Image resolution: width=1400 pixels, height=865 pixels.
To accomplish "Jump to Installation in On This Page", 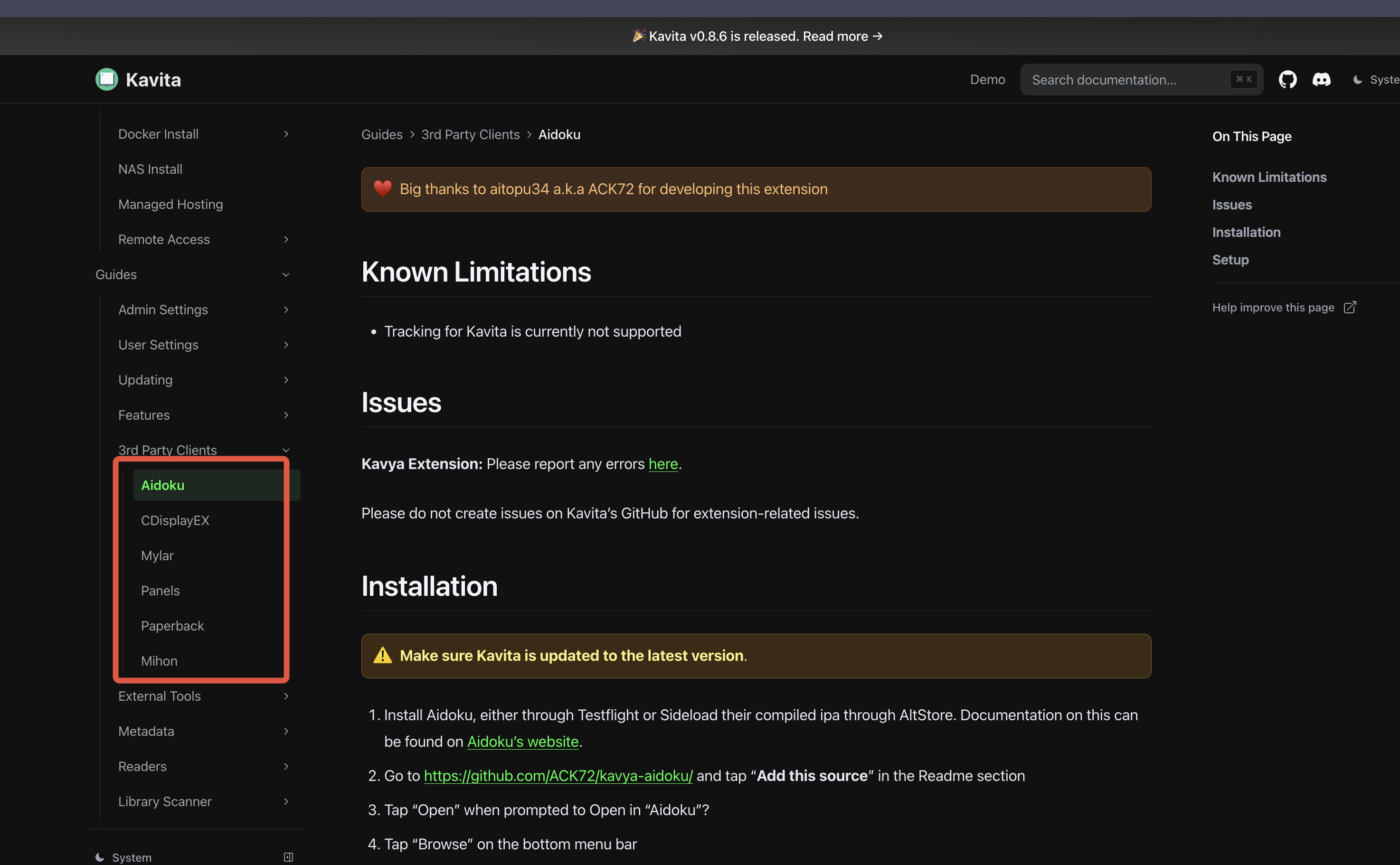I will 1246,232.
